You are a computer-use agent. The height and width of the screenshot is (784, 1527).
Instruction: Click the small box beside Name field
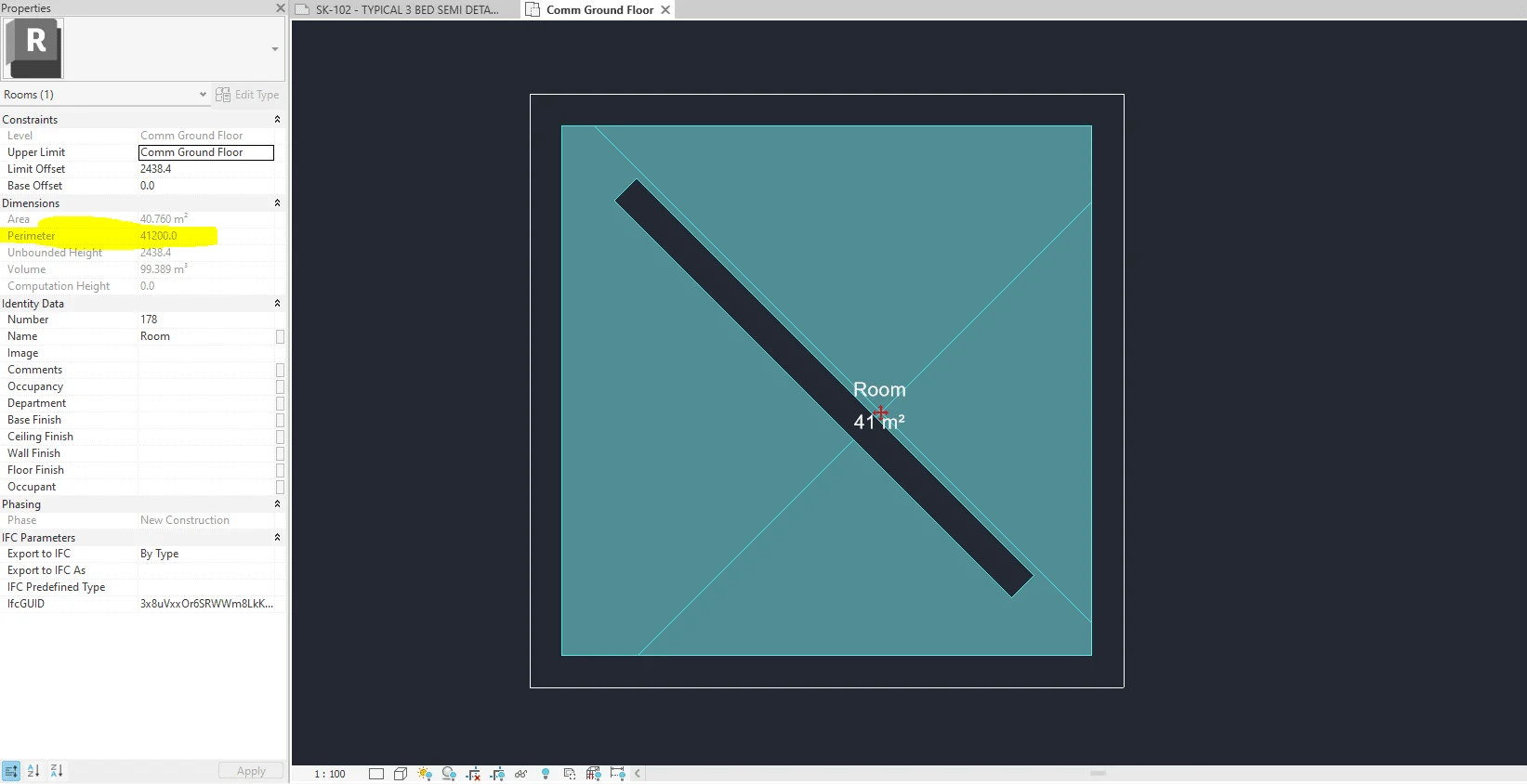pyautogui.click(x=280, y=337)
